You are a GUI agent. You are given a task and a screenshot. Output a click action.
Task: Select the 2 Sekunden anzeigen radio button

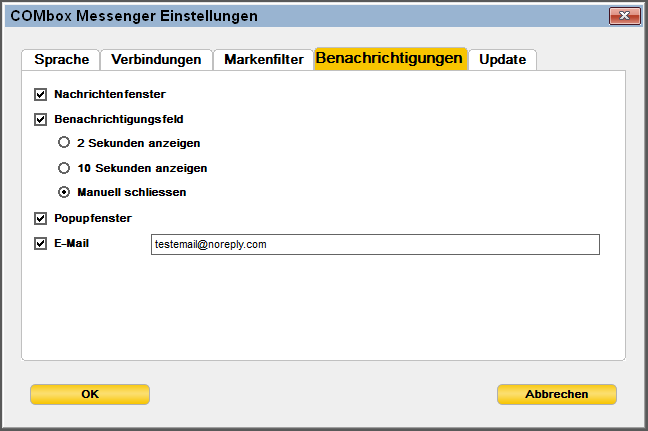coord(64,143)
